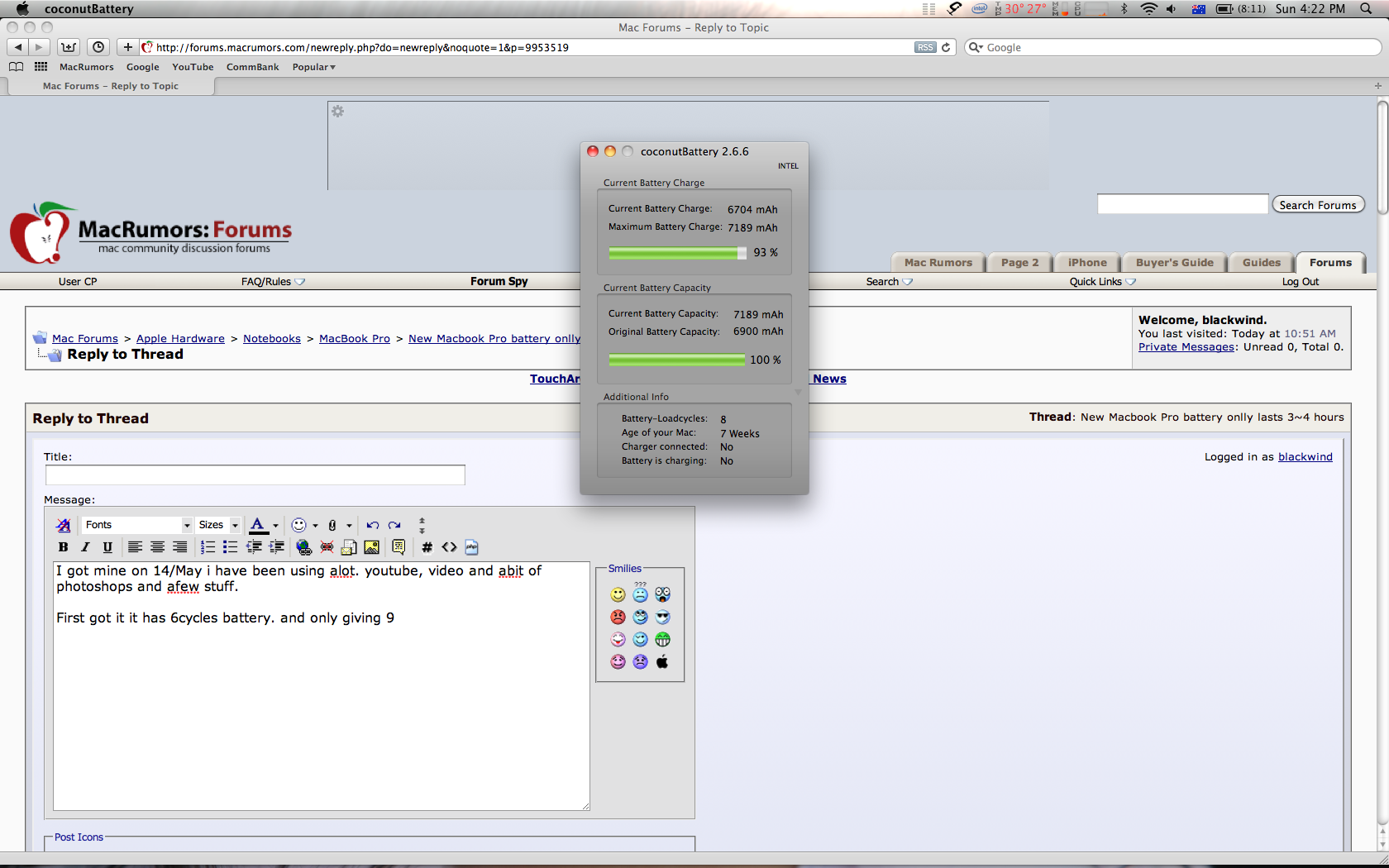
Task: Insert the confused ??? smiley
Action: (640, 593)
